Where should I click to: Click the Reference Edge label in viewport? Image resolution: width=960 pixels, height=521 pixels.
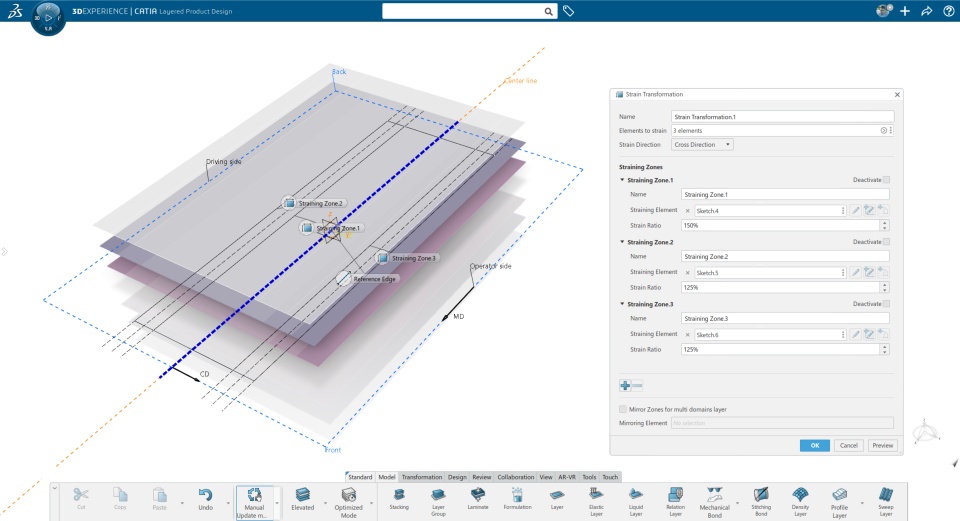tap(374, 279)
